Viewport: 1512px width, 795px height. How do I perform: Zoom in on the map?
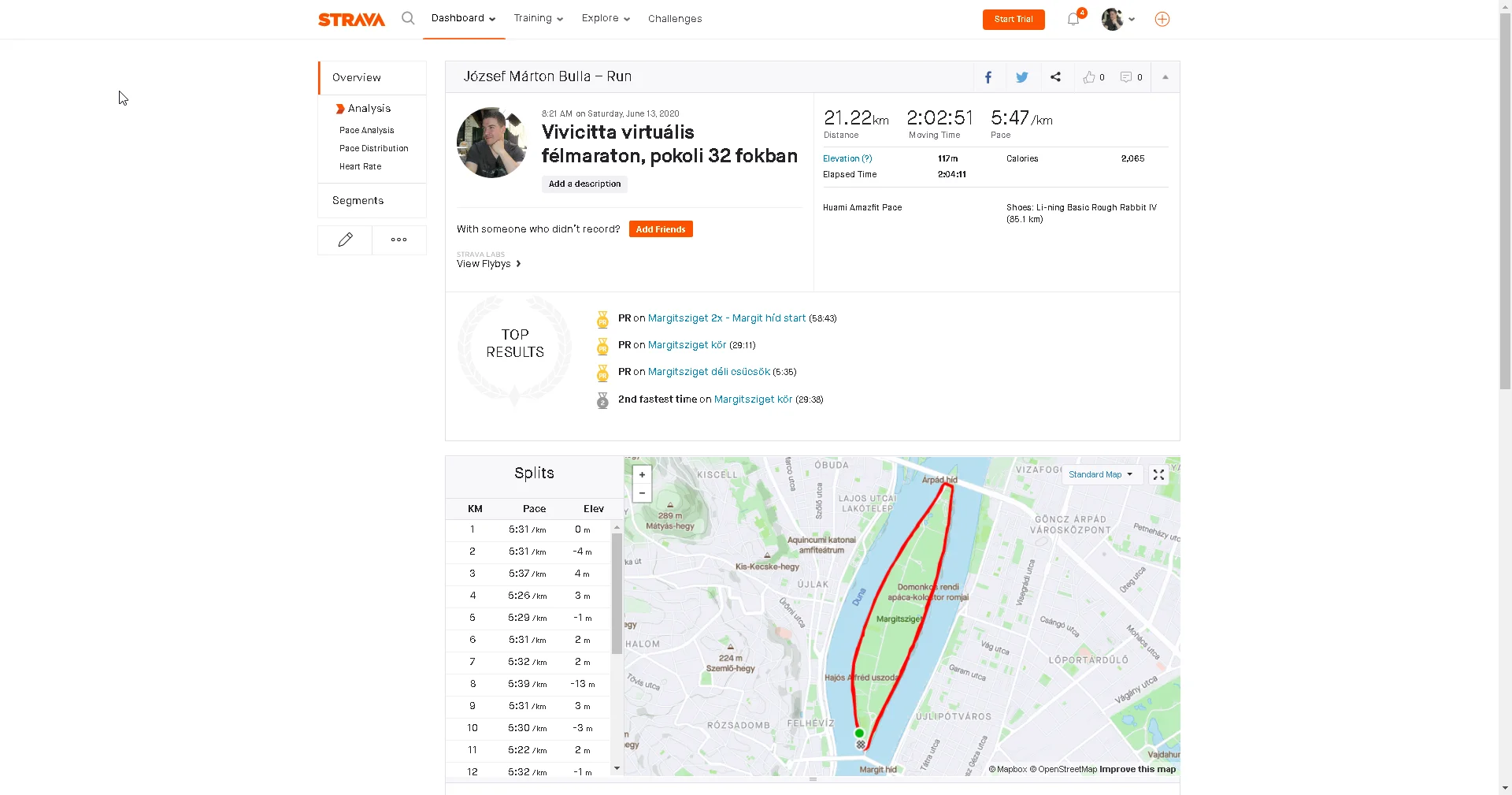coord(642,474)
